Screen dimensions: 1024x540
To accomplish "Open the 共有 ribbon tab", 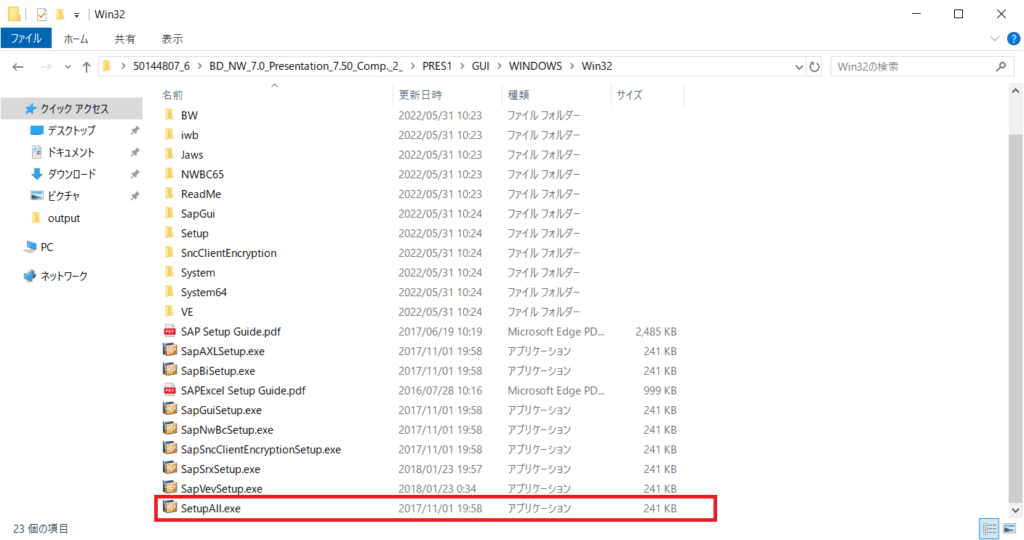I will coord(125,39).
